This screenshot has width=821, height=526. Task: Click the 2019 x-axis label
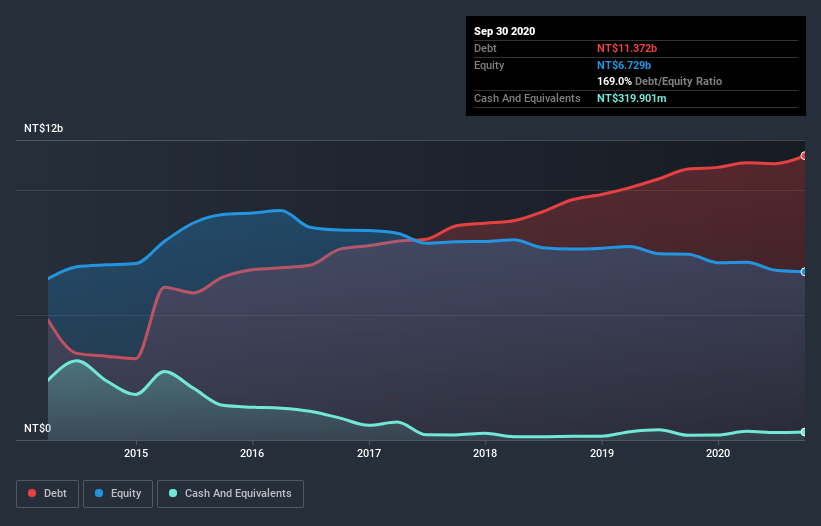[602, 453]
